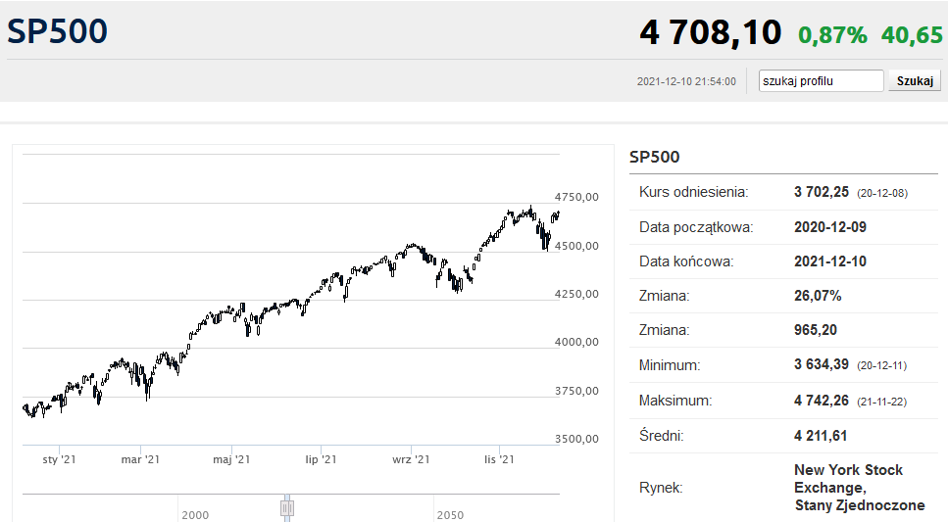The image size is (948, 522).
Task: Click the 2021-12-10 21:54:00 timestamp
Action: coord(686,82)
